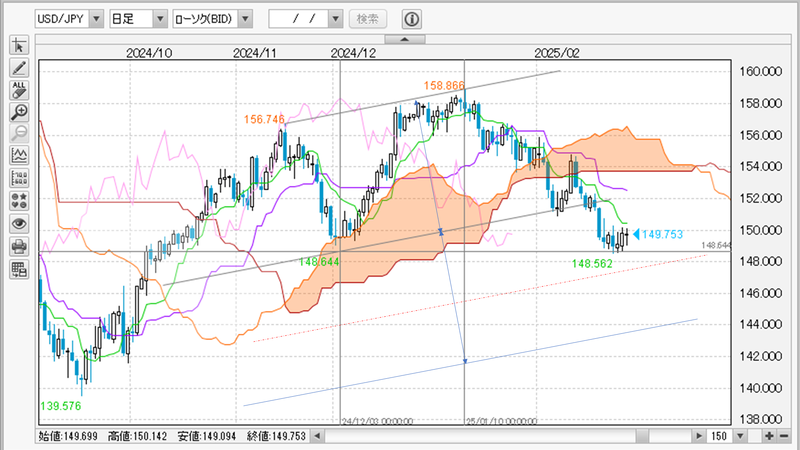
Task: Click the horizontal scrollbar right arrow
Action: (x=697, y=437)
